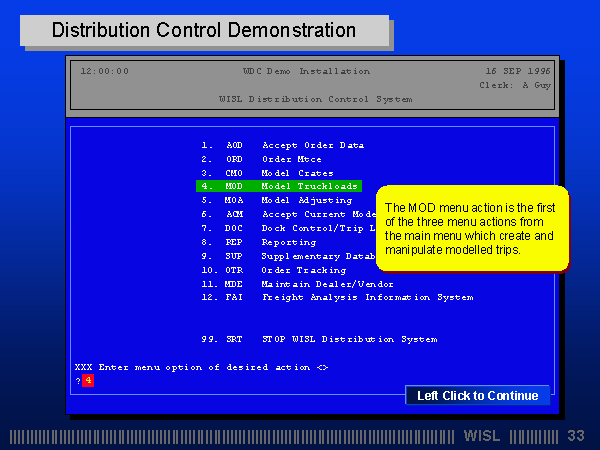The image size is (600, 450).
Task: Click the red menu option input field
Action: 88,381
